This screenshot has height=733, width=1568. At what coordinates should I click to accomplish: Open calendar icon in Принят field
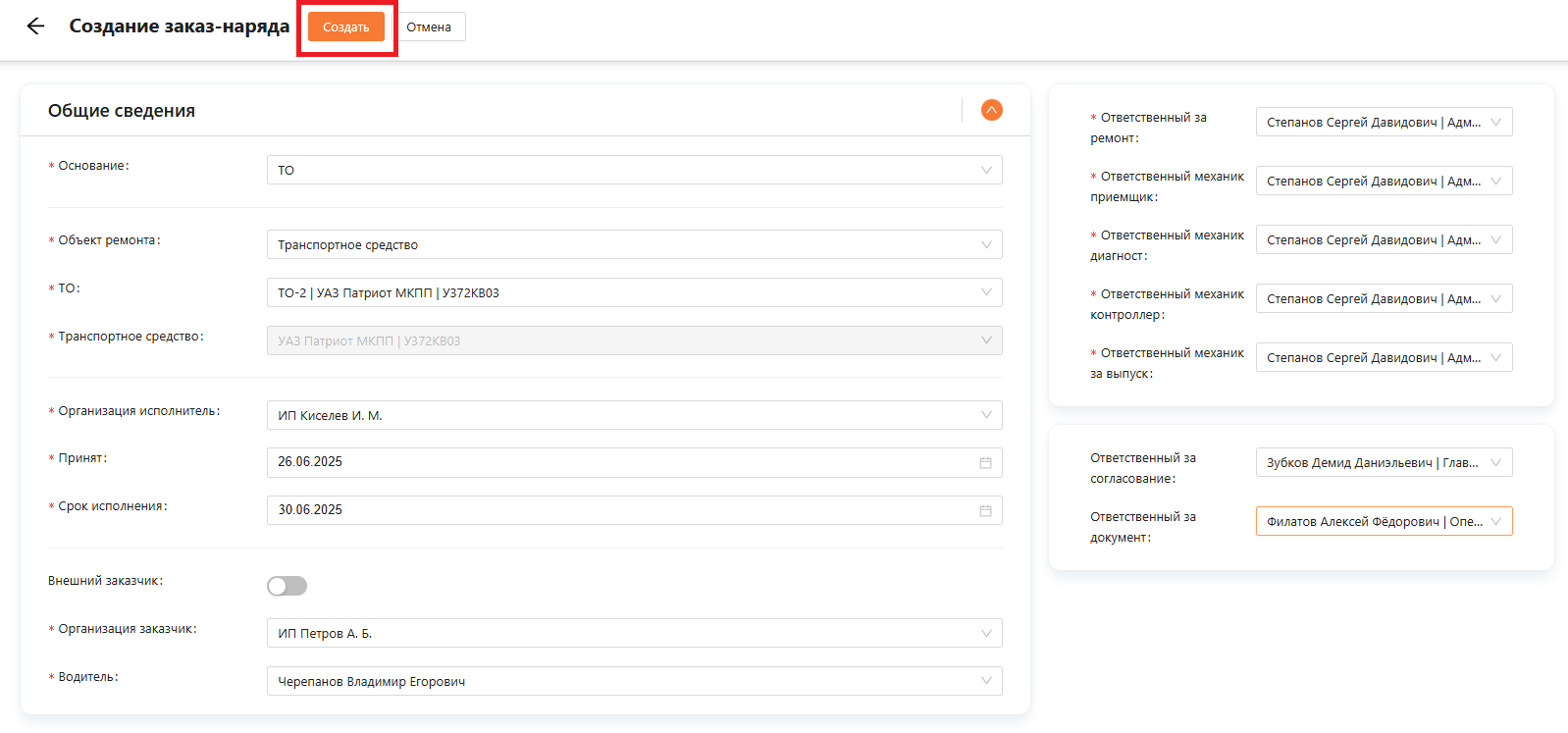pyautogui.click(x=985, y=463)
